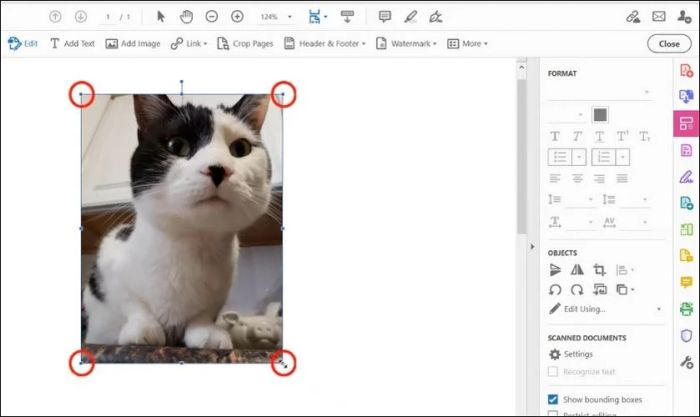Justify text alignment
The width and height of the screenshot is (700, 417).
(x=622, y=179)
